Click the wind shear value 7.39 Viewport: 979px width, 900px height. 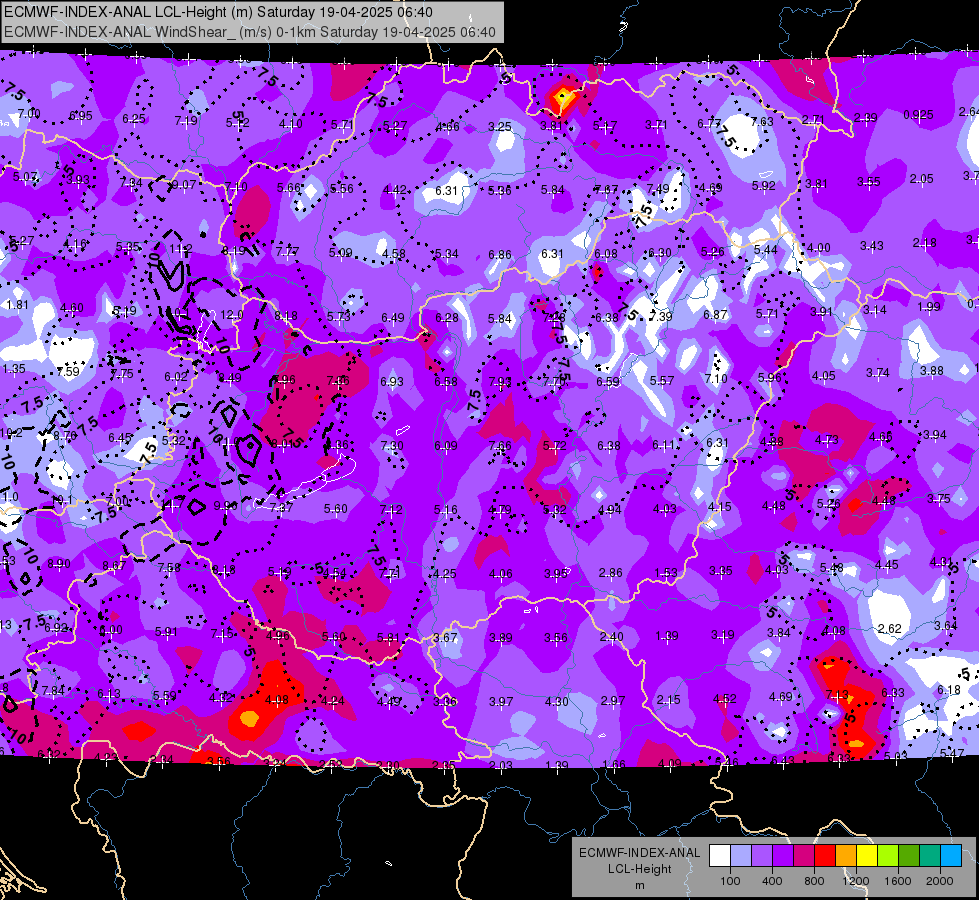[661, 316]
